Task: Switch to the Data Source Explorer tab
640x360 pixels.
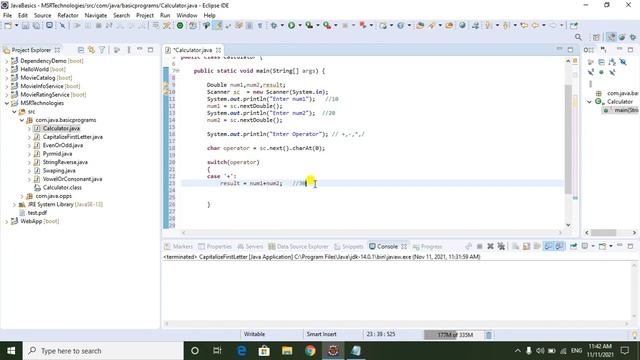Action: click(x=298, y=247)
